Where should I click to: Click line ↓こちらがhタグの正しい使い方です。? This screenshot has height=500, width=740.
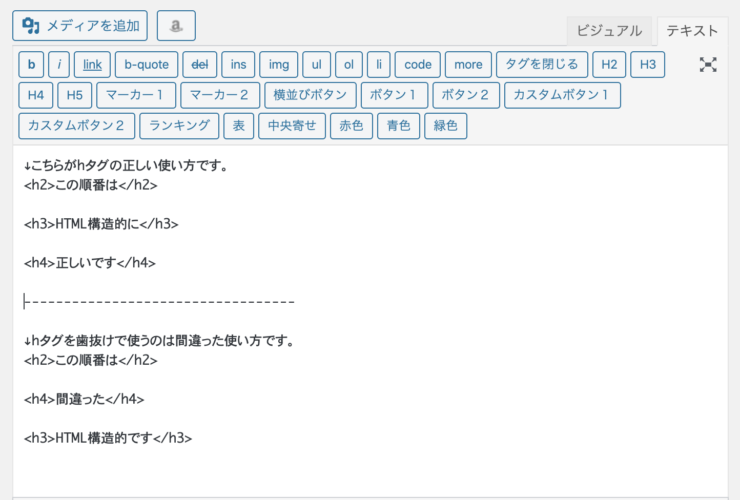(126, 166)
